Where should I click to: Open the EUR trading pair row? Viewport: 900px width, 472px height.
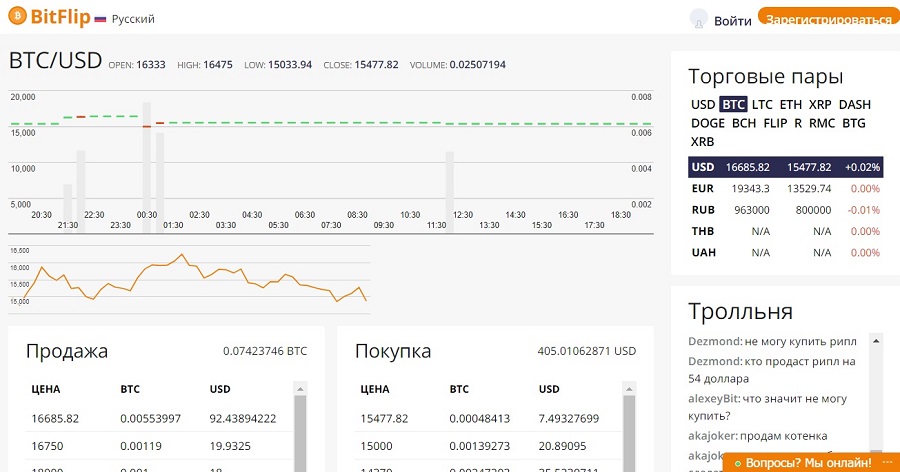tap(785, 188)
